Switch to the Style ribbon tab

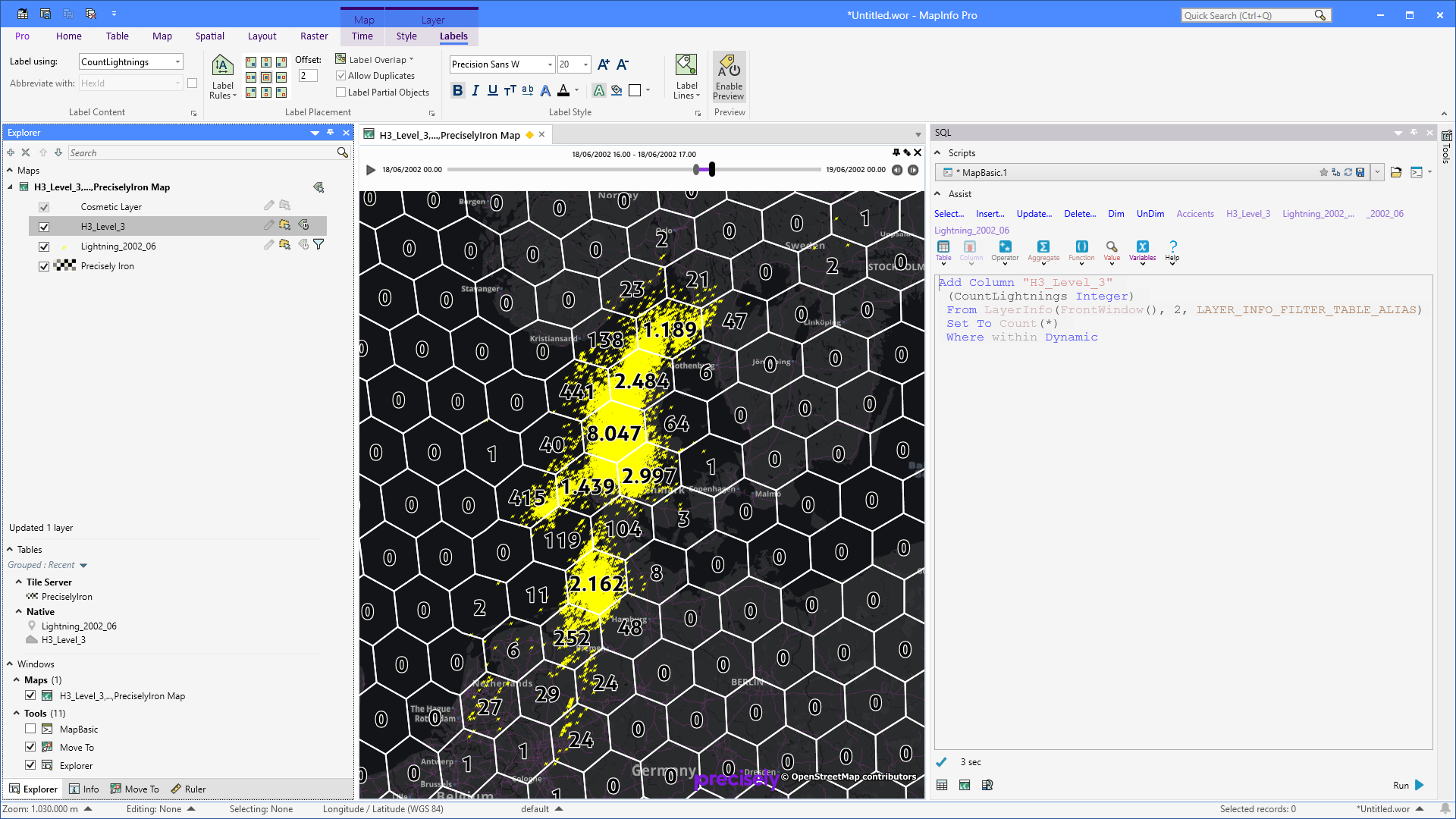point(406,36)
